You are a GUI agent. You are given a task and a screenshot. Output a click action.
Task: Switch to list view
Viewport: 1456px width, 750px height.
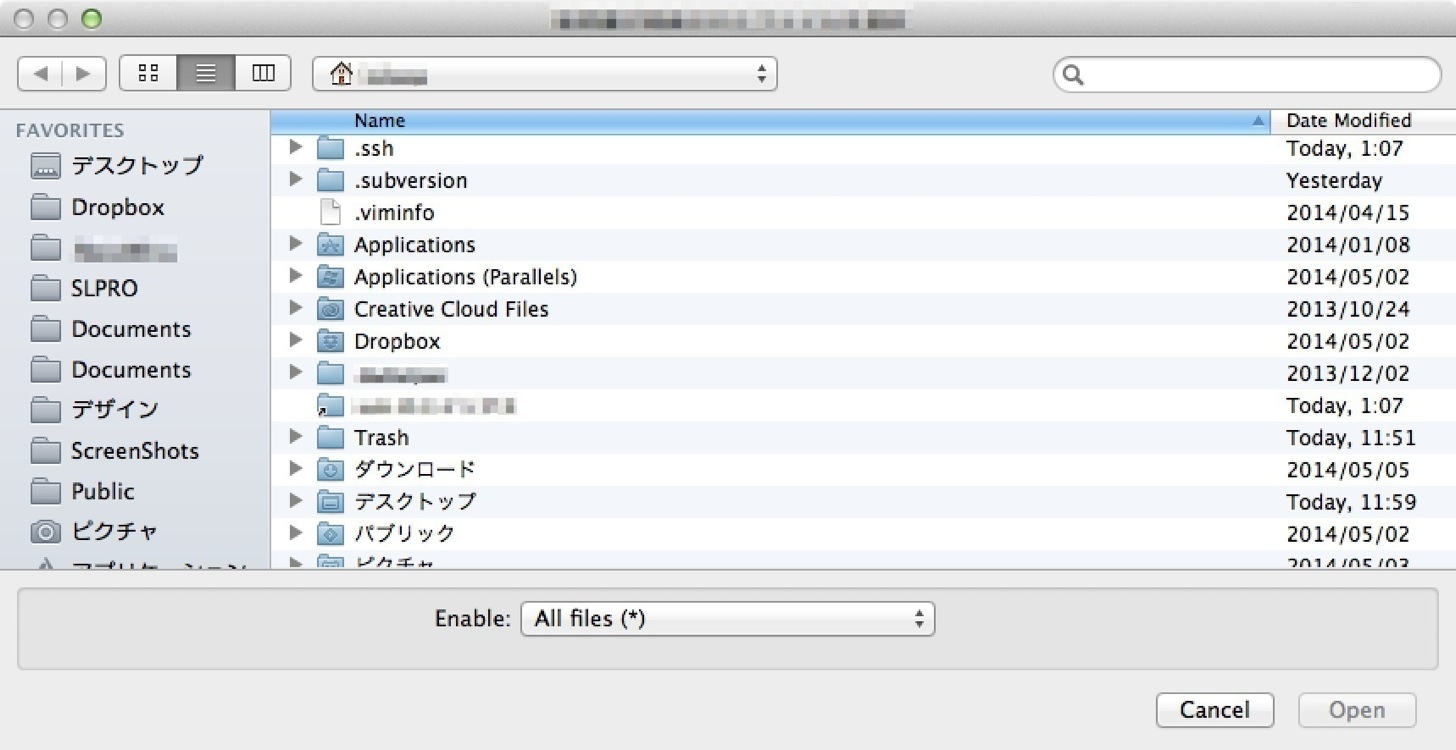pyautogui.click(x=206, y=73)
